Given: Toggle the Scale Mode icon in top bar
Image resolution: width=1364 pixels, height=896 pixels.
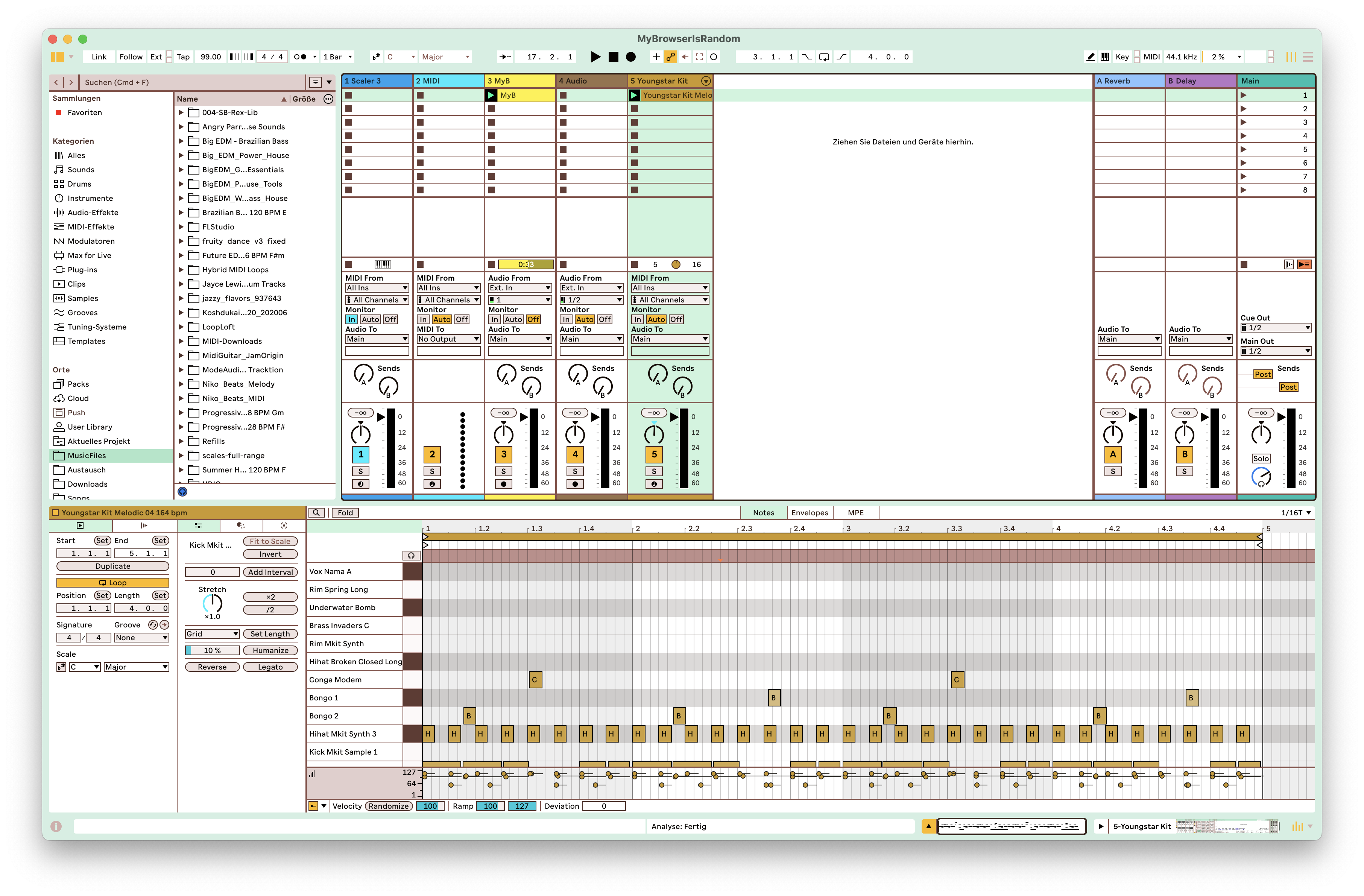Looking at the screenshot, I should (x=376, y=57).
